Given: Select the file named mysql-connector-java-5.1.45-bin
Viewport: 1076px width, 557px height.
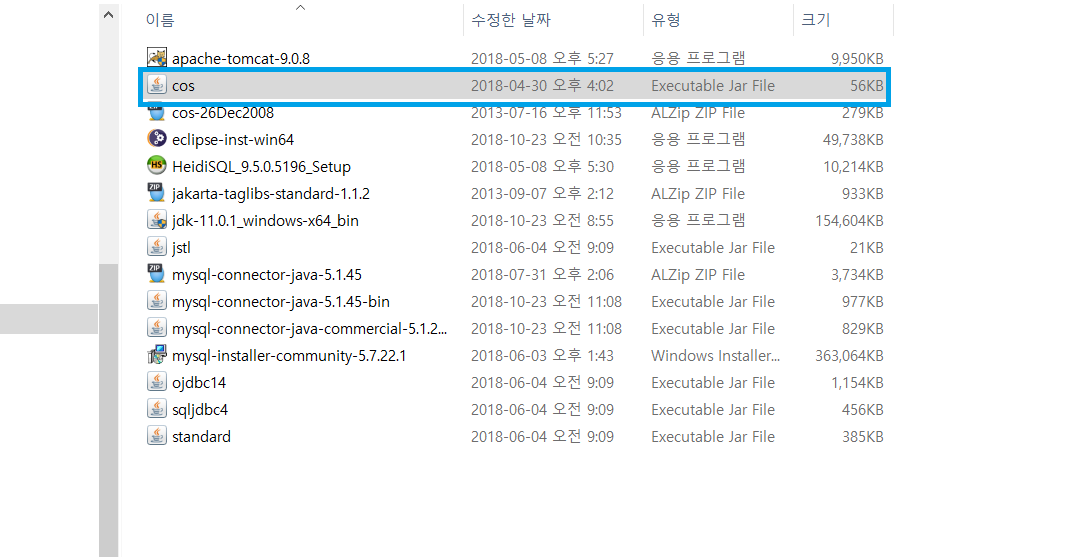Looking at the screenshot, I should coord(281,301).
